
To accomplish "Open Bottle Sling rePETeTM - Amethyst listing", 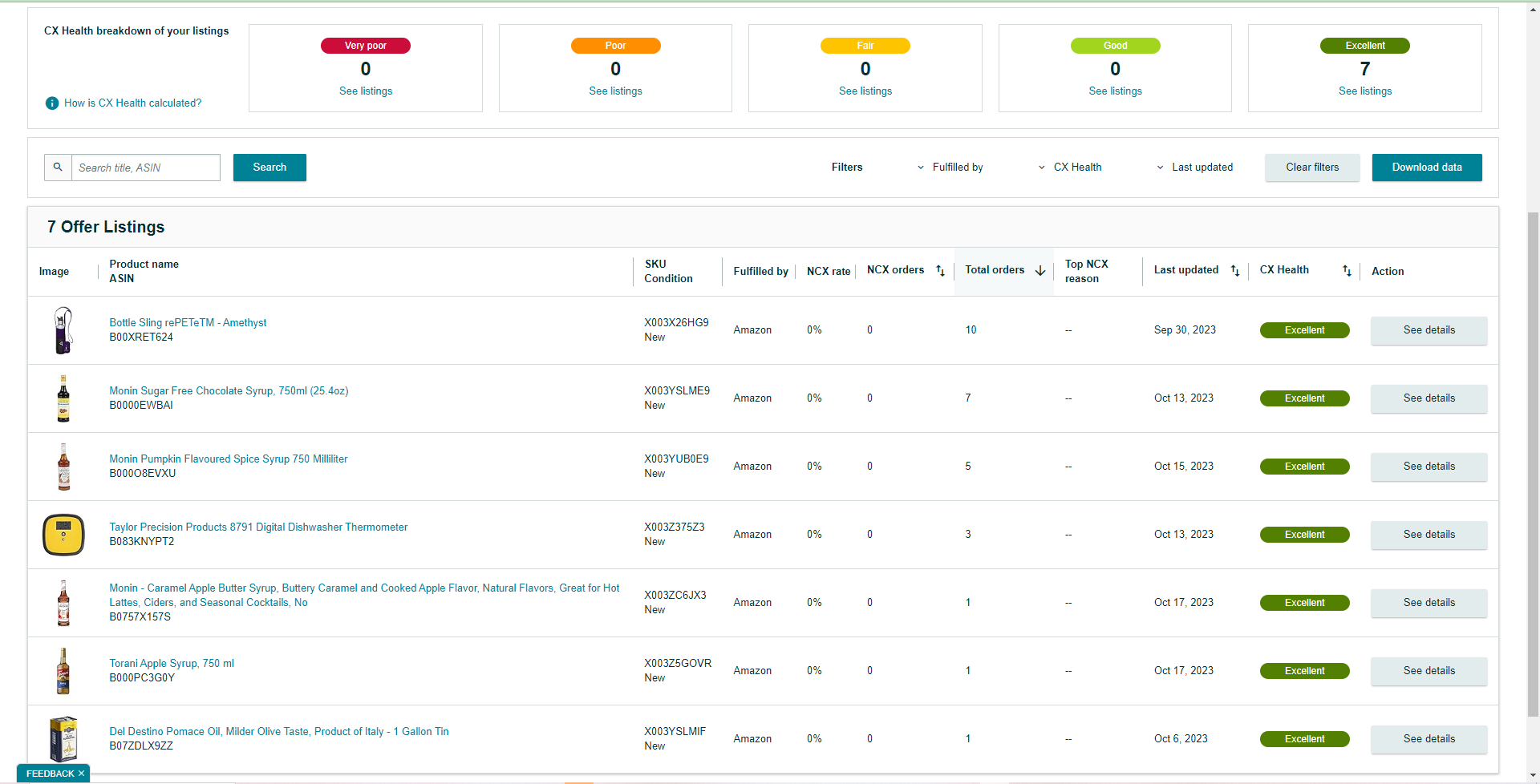I will [x=188, y=323].
